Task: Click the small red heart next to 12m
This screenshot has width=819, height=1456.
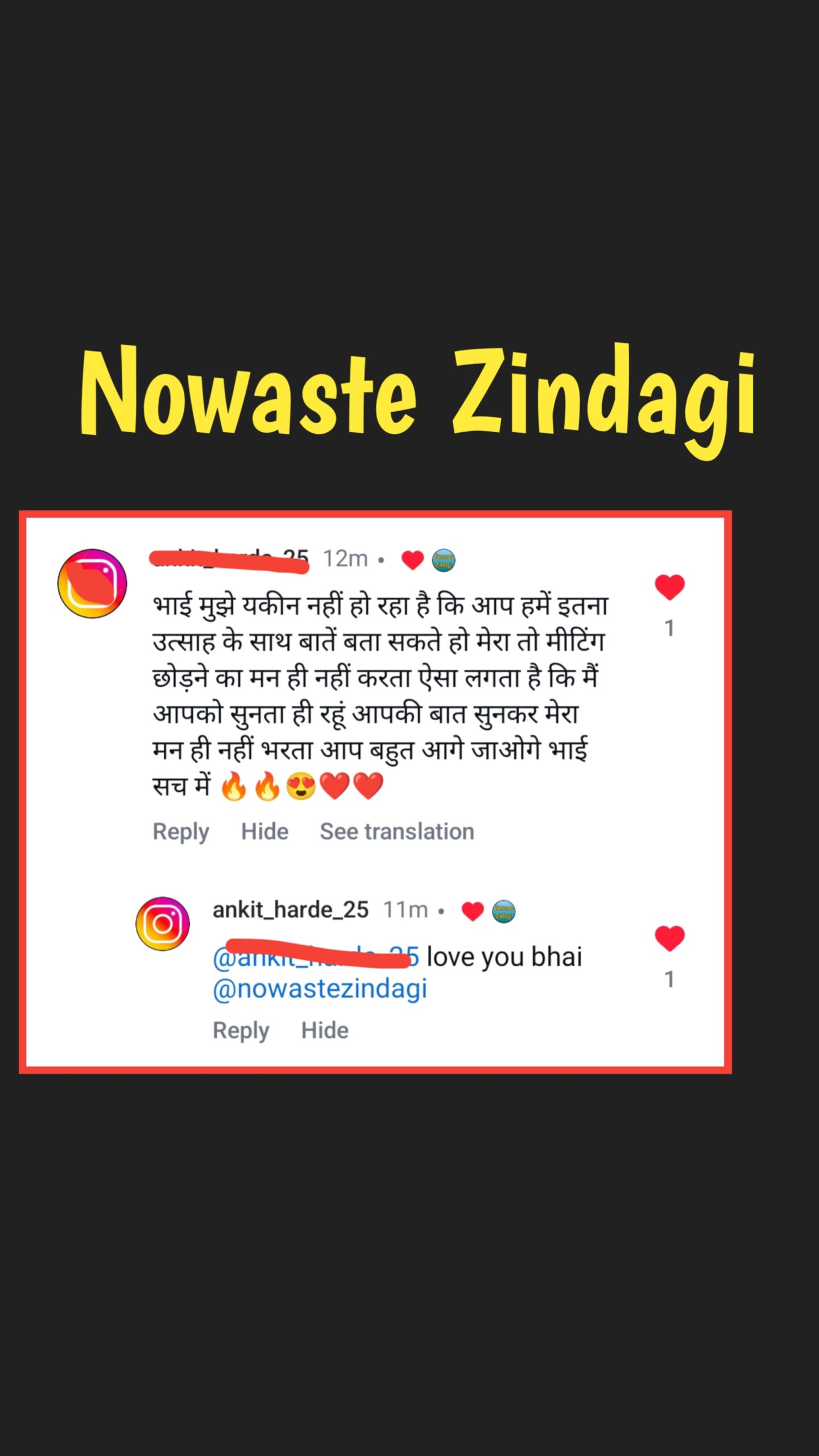Action: point(412,560)
